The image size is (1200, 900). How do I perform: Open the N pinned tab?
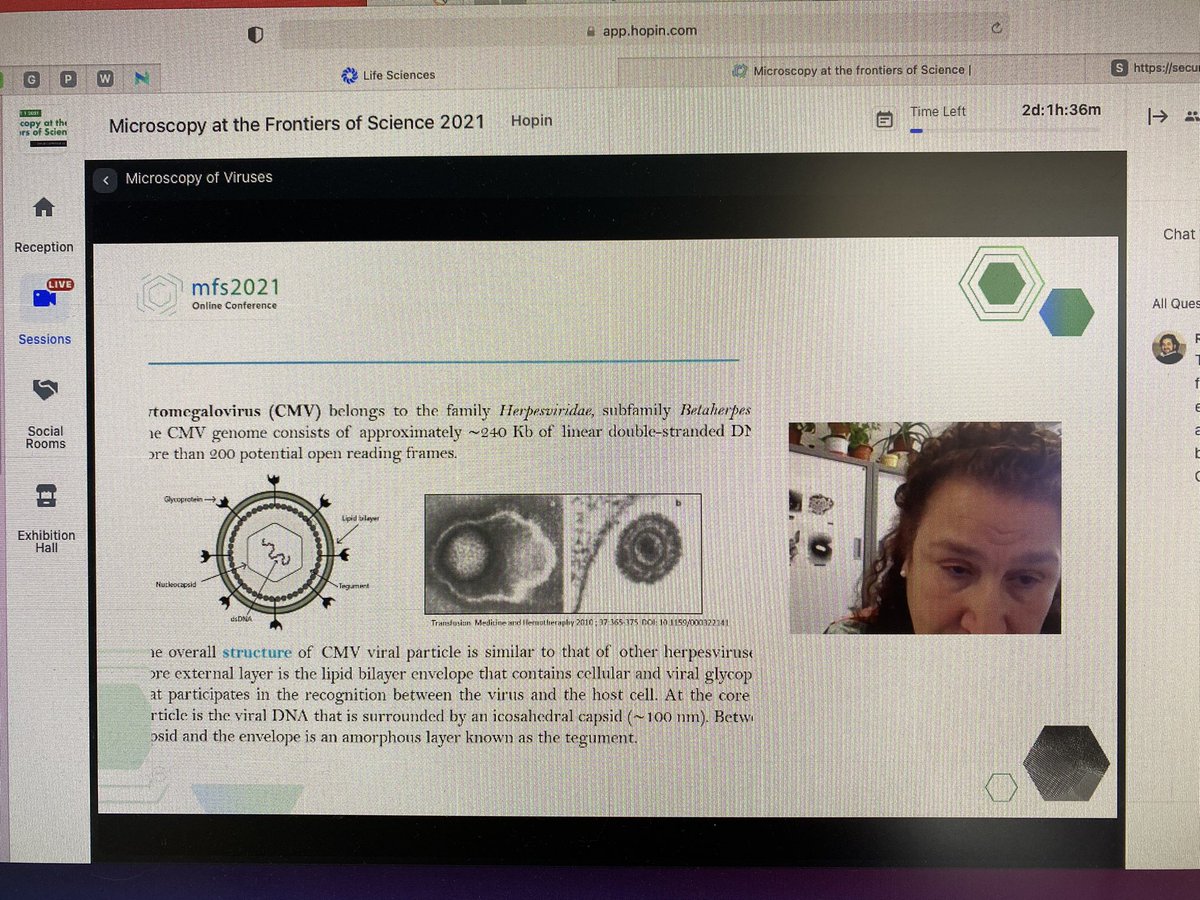141,78
